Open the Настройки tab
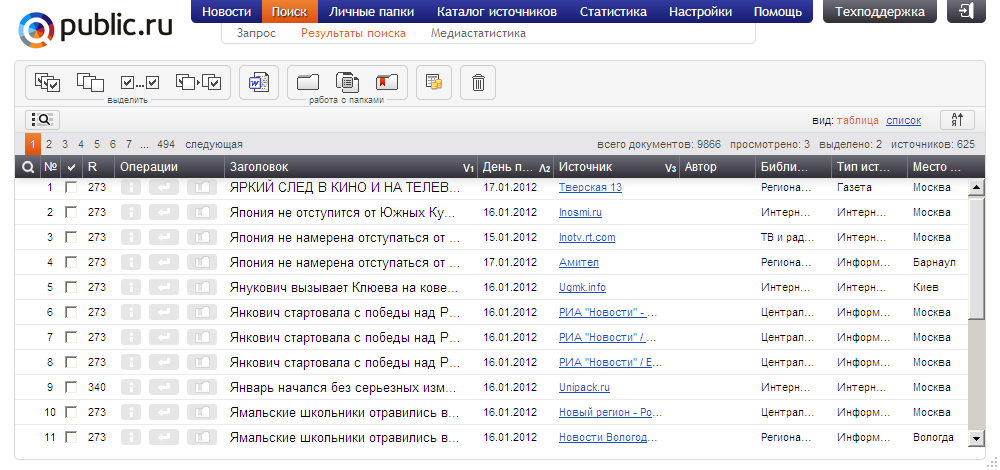Screen dimensions: 1000x470 [700, 11]
